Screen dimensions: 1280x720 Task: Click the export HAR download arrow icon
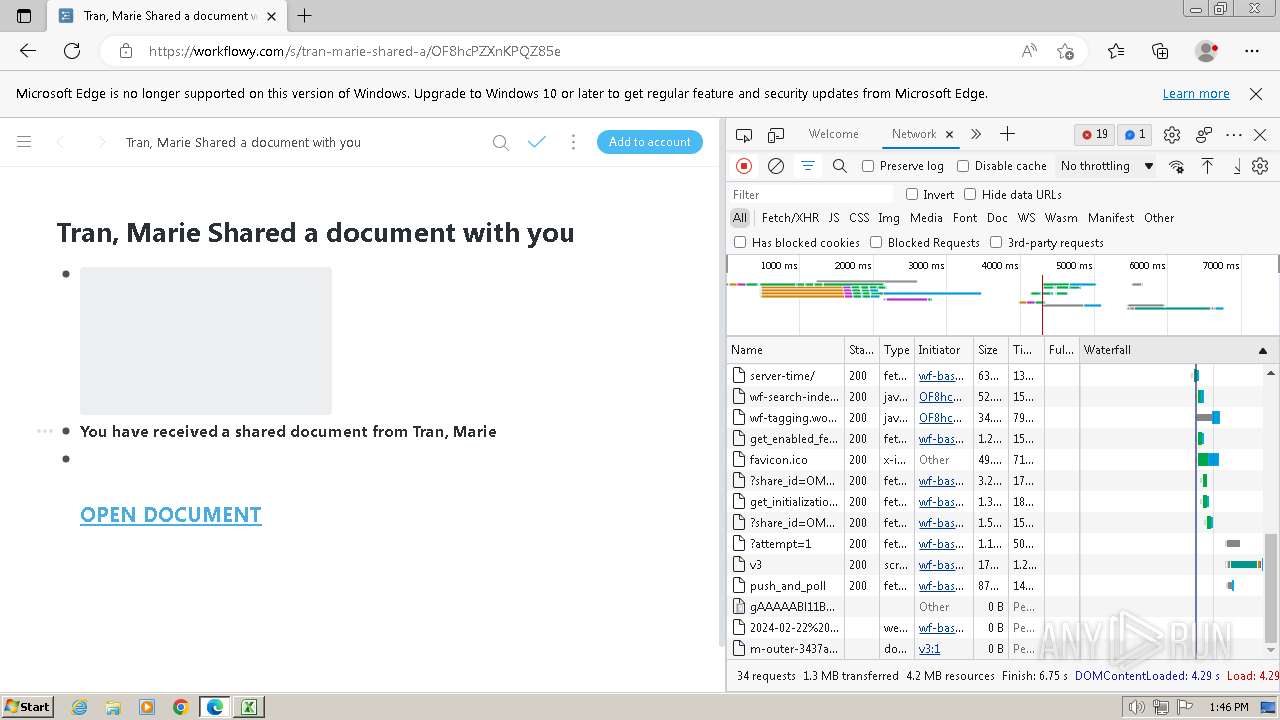(1237, 166)
